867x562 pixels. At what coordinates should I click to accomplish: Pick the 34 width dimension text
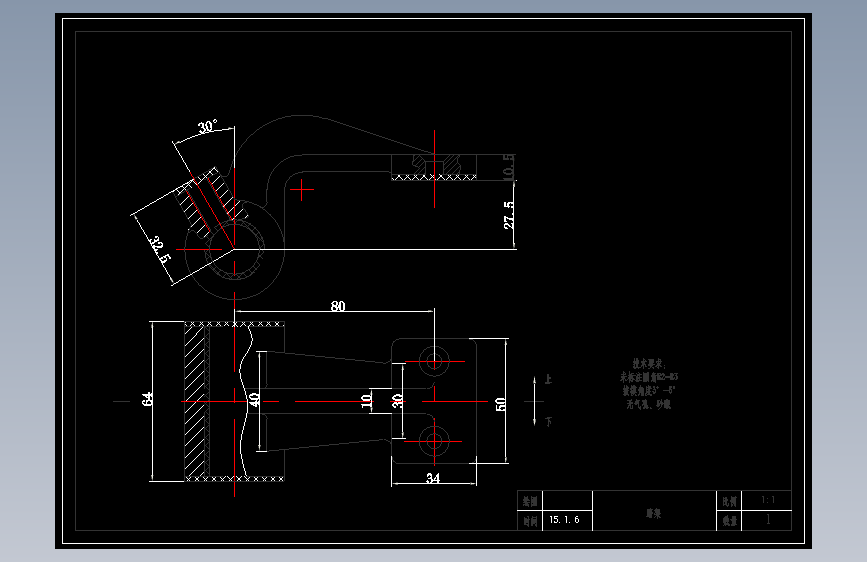433,478
